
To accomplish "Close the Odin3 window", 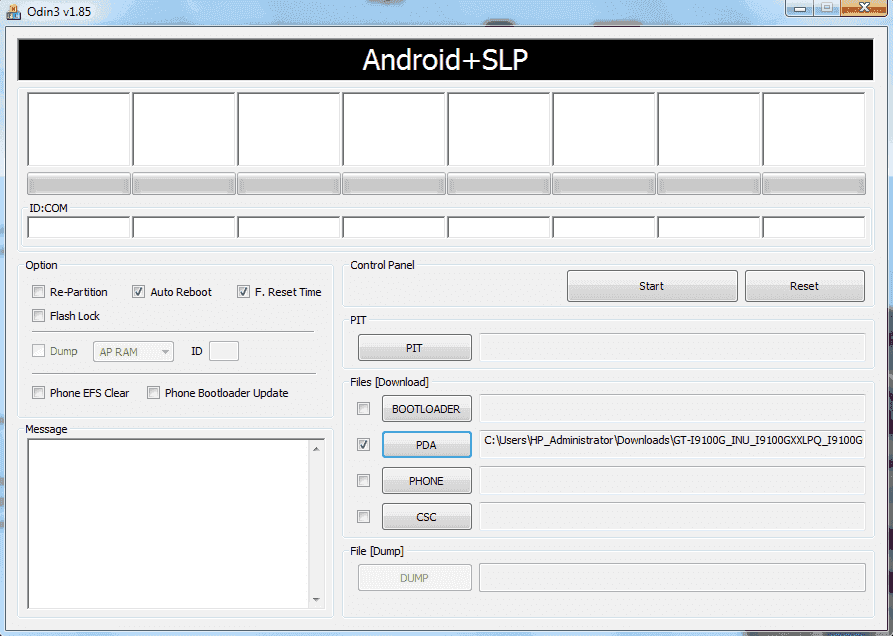I will click(x=865, y=8).
